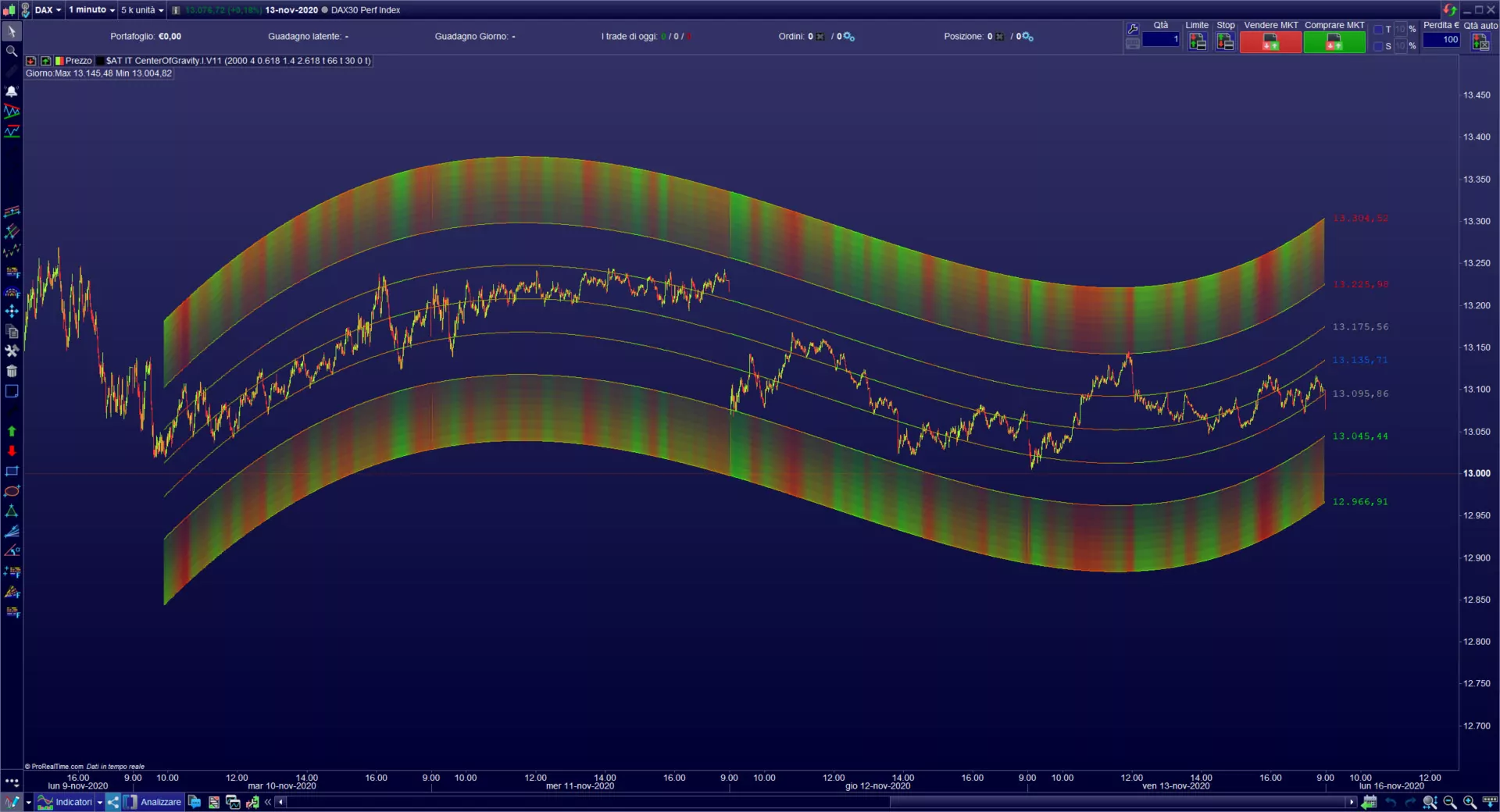This screenshot has height=812, width=1500.
Task: Select the cursor pointer tool
Action: pyautogui.click(x=12, y=31)
